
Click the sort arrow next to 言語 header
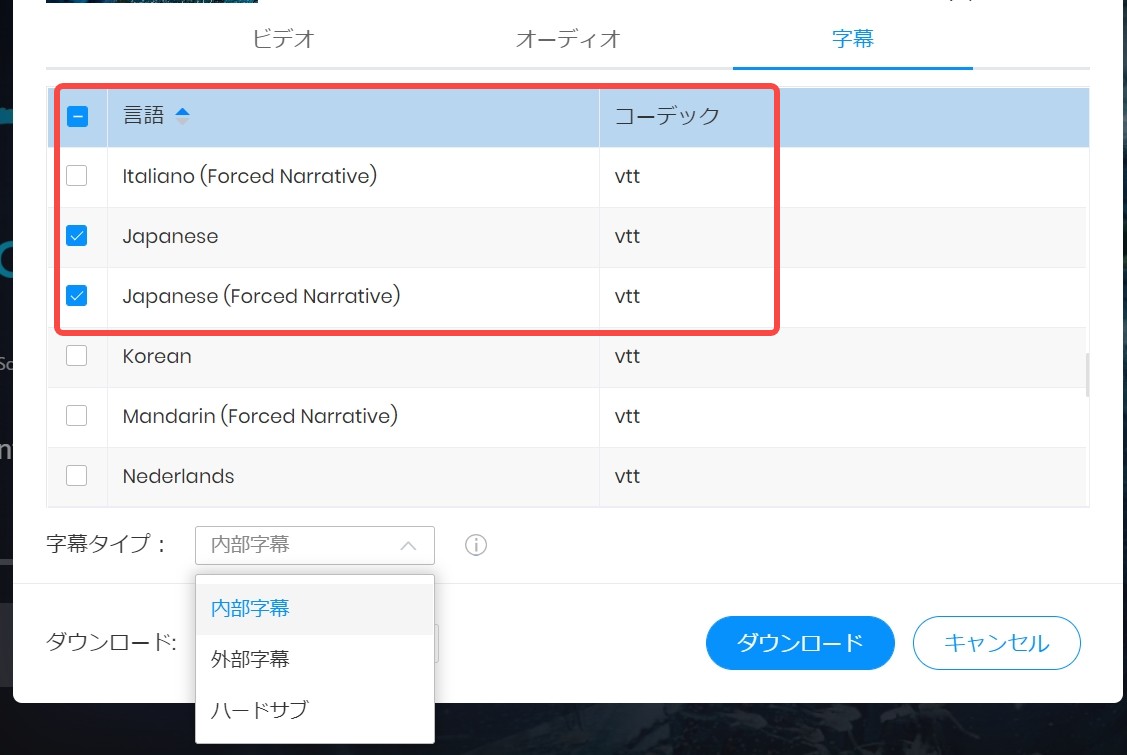(183, 116)
